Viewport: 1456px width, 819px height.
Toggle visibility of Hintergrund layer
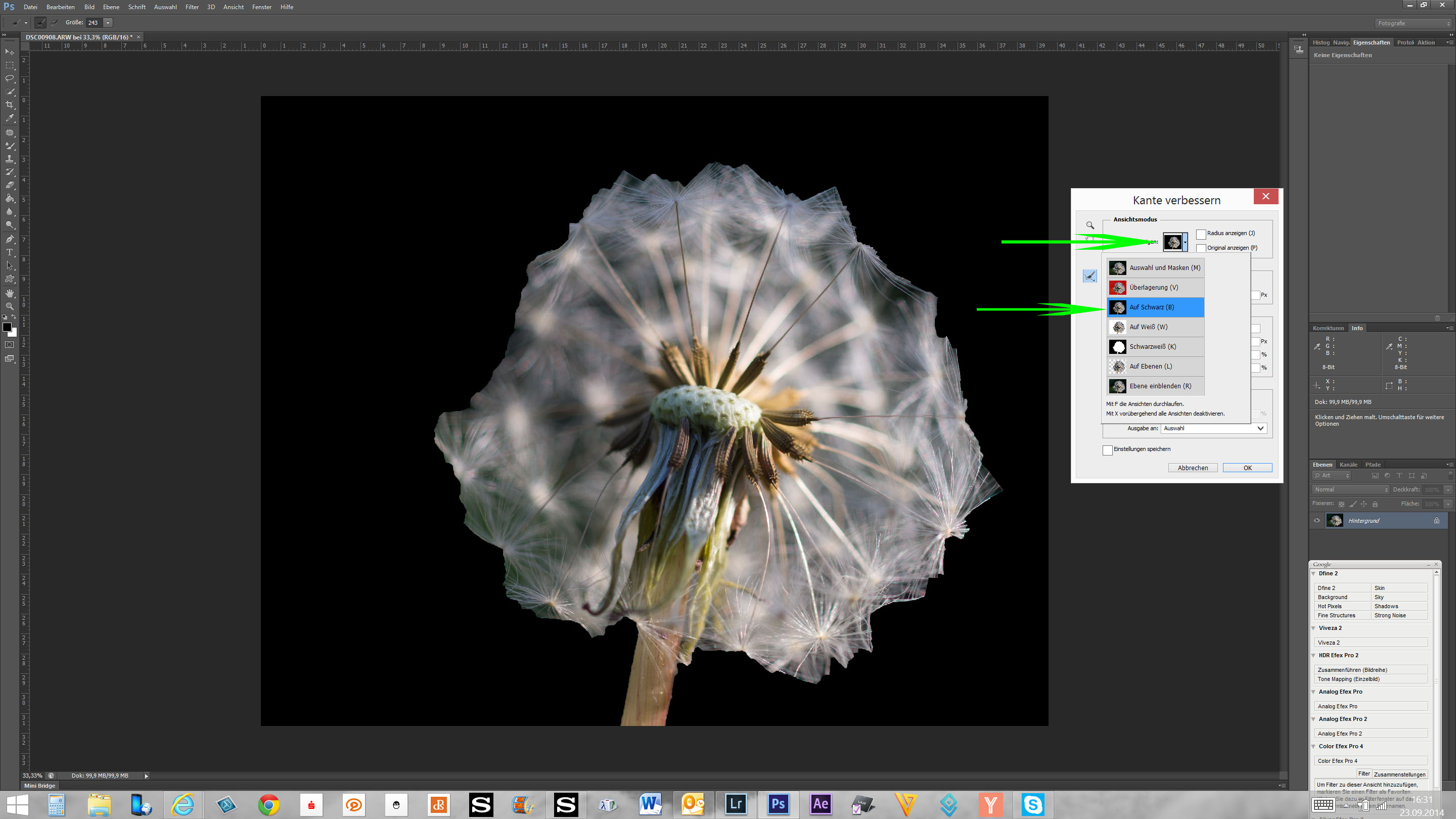coord(1317,521)
